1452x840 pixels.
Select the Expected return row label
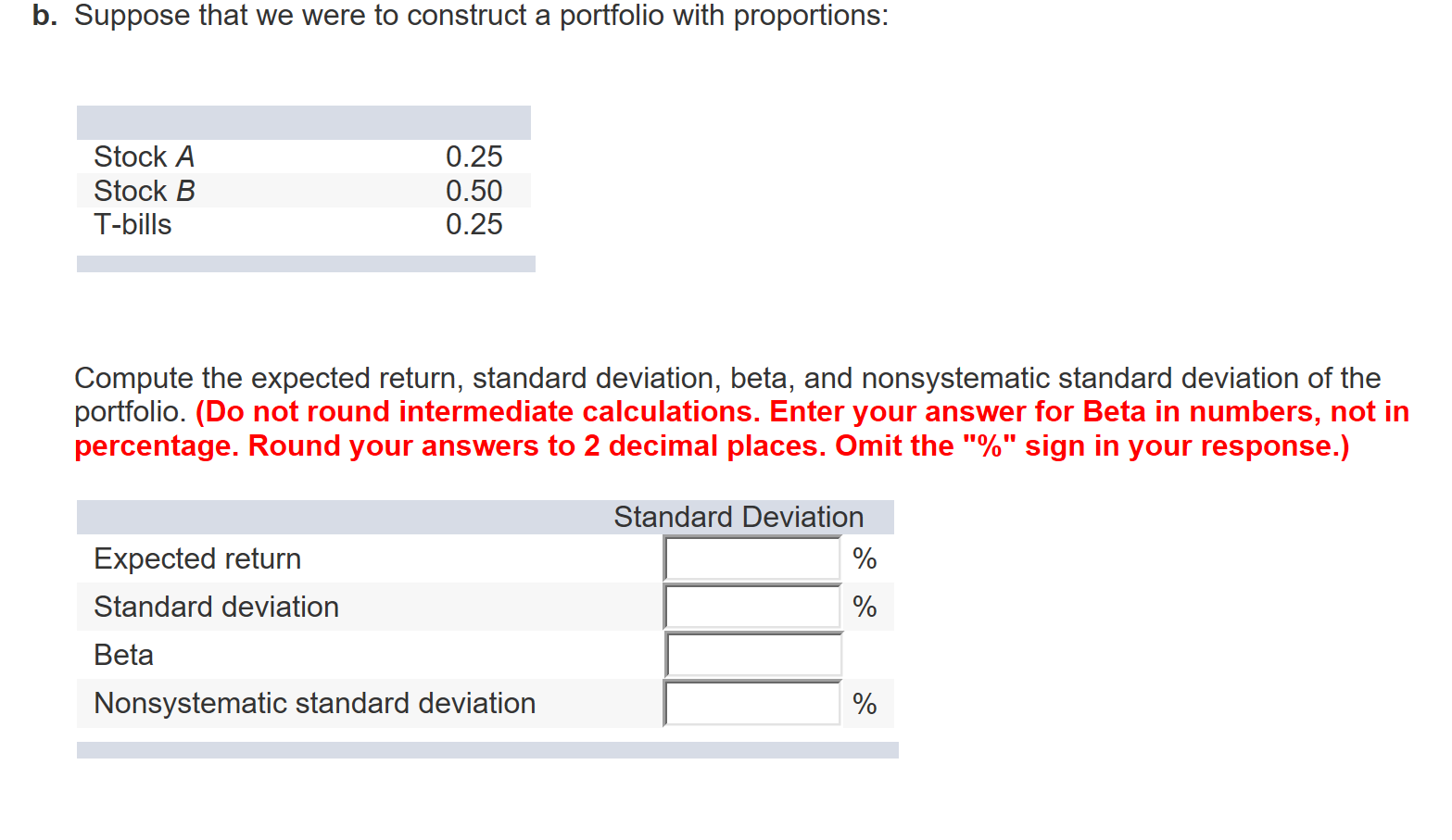coord(196,558)
